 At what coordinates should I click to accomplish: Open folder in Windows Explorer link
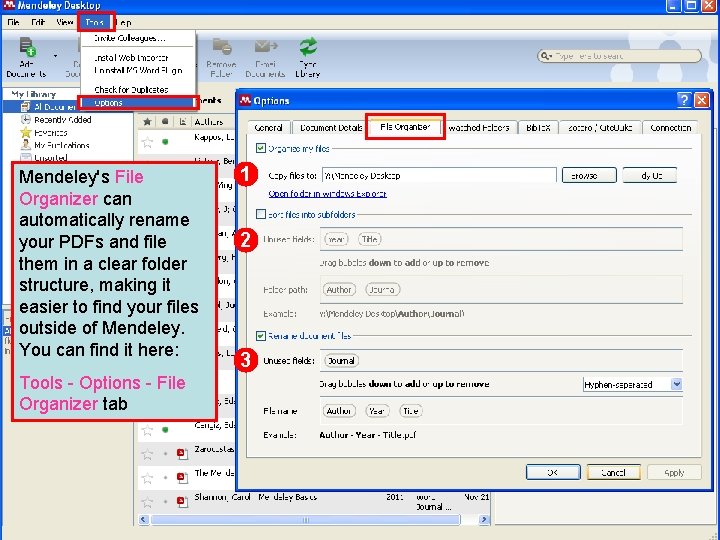pos(327,194)
